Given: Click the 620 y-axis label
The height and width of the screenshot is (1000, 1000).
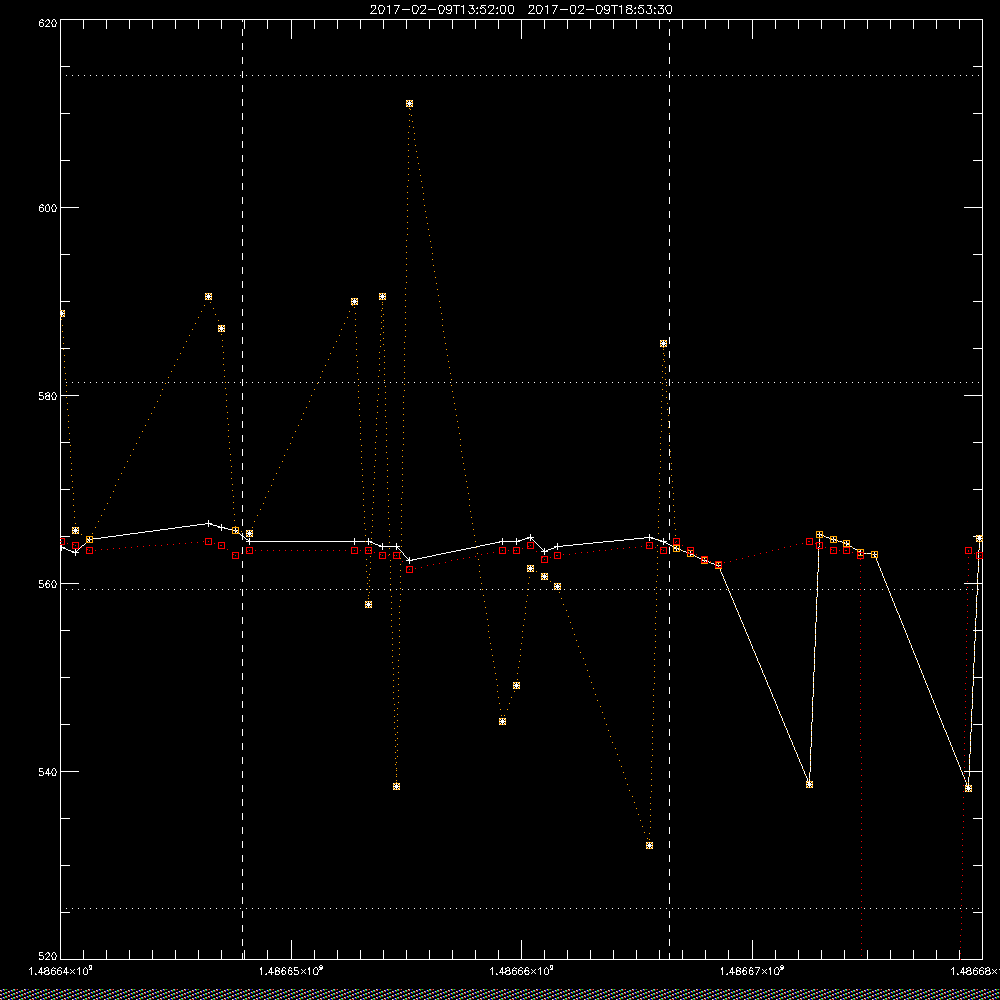Looking at the screenshot, I should tap(48, 22).
